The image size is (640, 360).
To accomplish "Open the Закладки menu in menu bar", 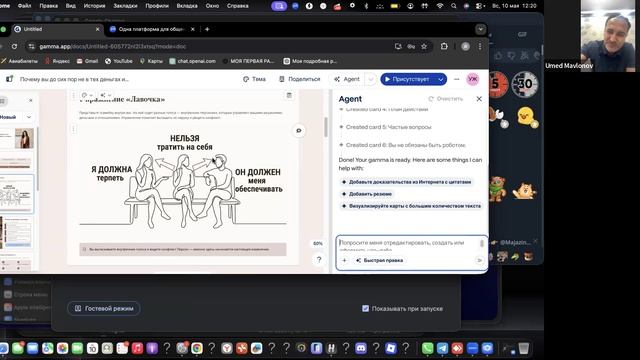I will click(125, 6).
